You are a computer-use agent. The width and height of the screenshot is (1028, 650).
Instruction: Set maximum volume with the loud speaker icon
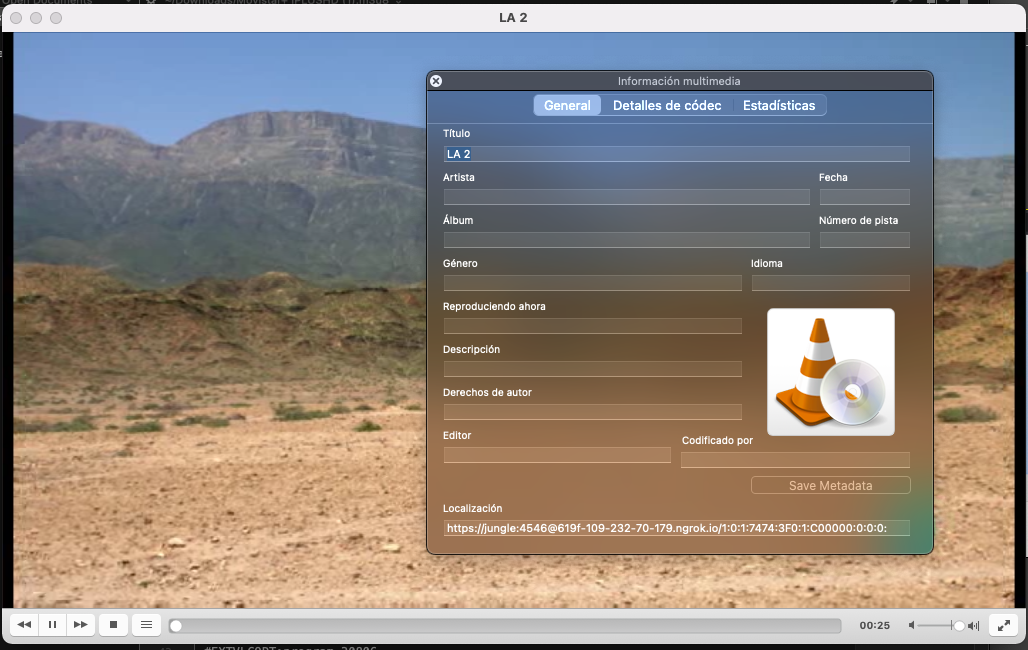point(974,625)
